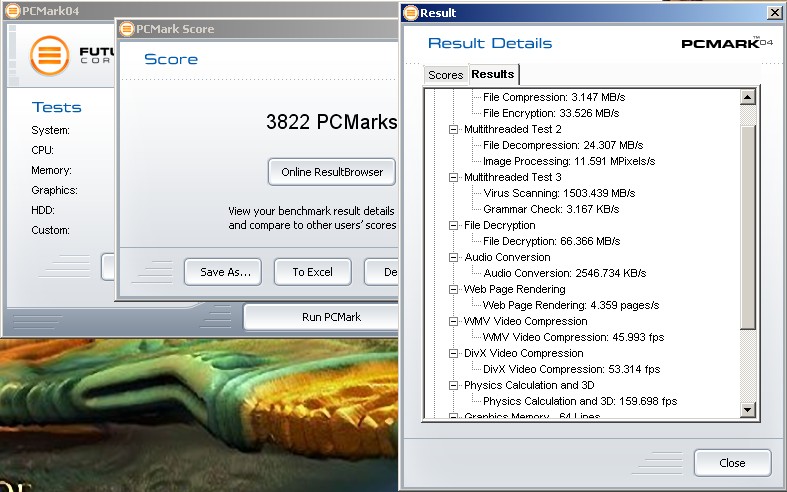Click the scrollbar up arrow in results list
This screenshot has height=492, width=787.
[747, 97]
